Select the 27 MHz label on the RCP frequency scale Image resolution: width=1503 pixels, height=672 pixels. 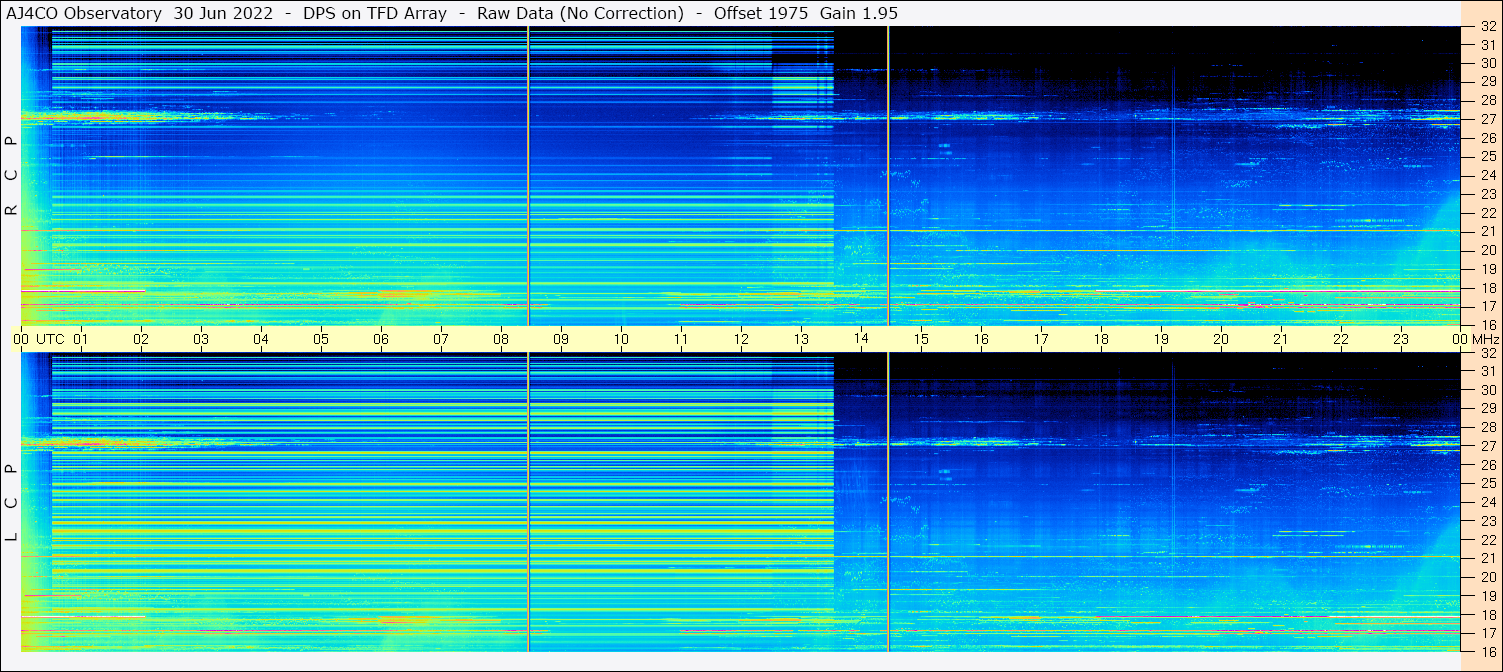click(1486, 119)
